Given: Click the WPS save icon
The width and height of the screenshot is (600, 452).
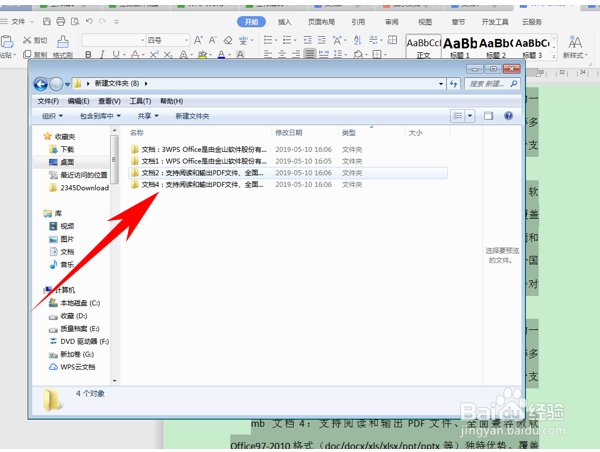Looking at the screenshot, I should point(46,22).
